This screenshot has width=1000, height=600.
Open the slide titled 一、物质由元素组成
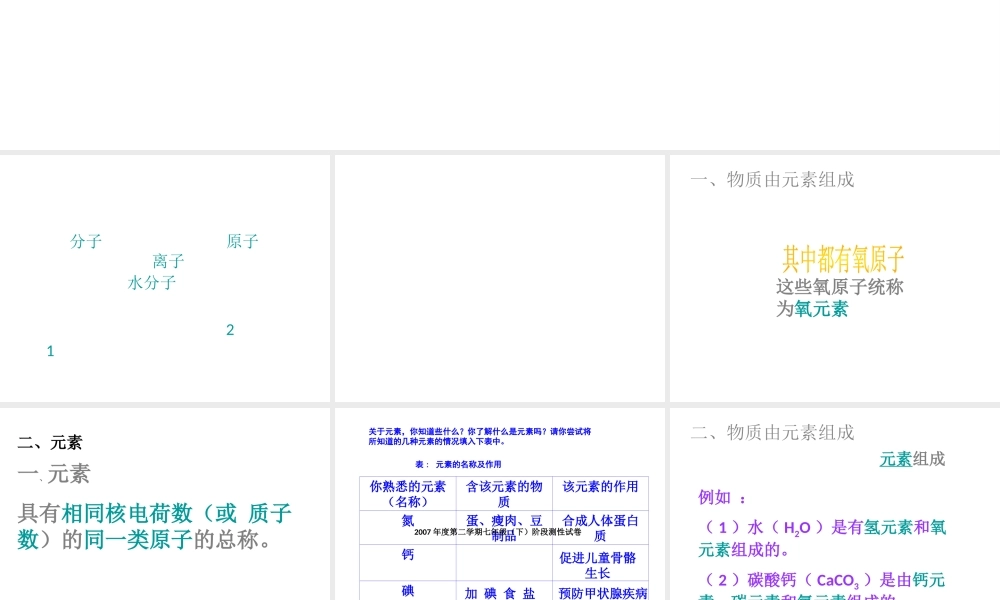tap(835, 278)
